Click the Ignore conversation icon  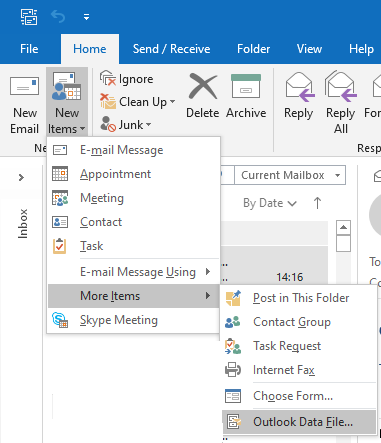108,78
